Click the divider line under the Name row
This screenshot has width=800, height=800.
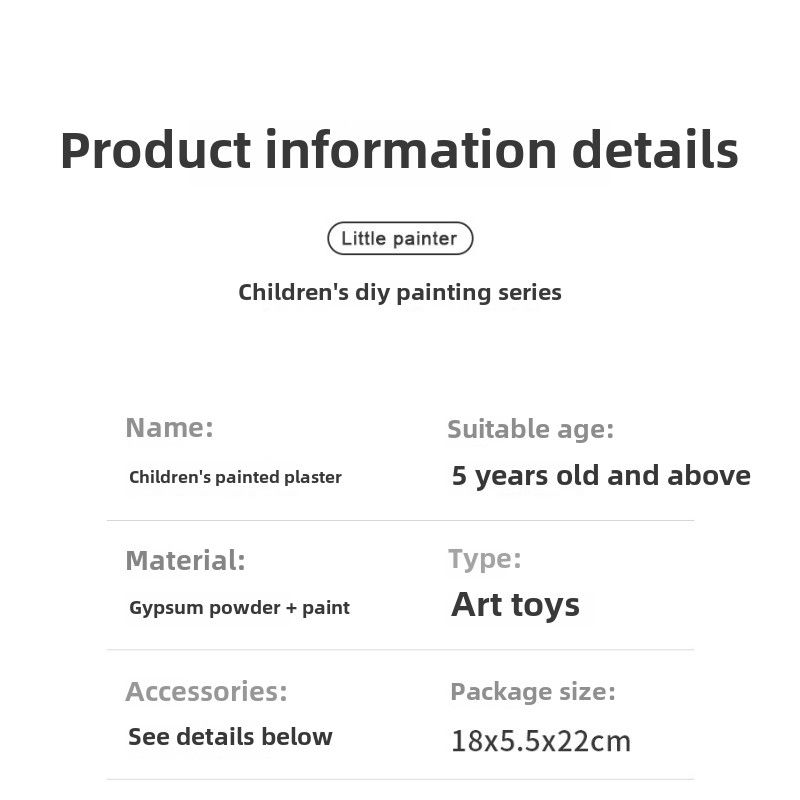click(400, 520)
